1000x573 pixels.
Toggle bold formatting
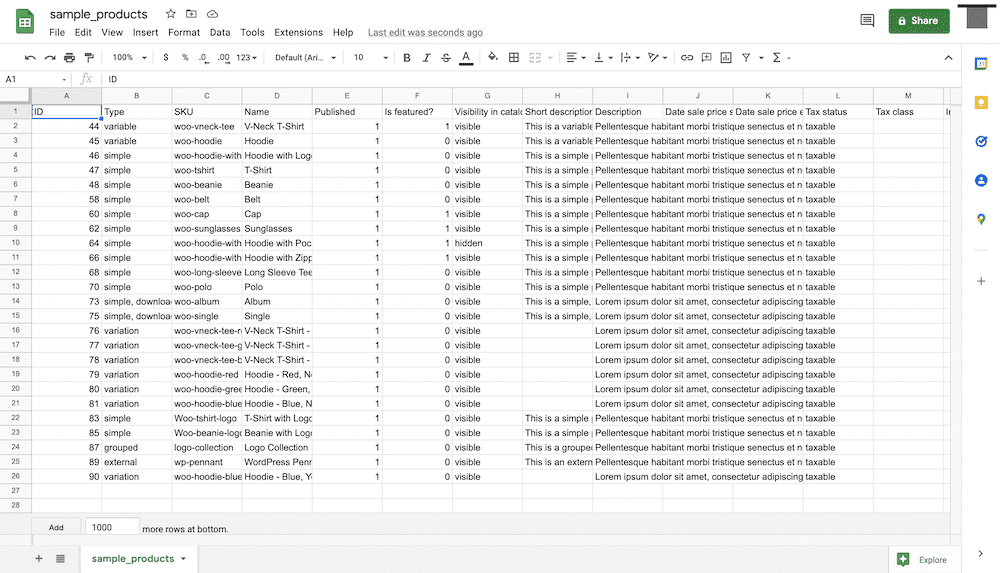click(407, 58)
